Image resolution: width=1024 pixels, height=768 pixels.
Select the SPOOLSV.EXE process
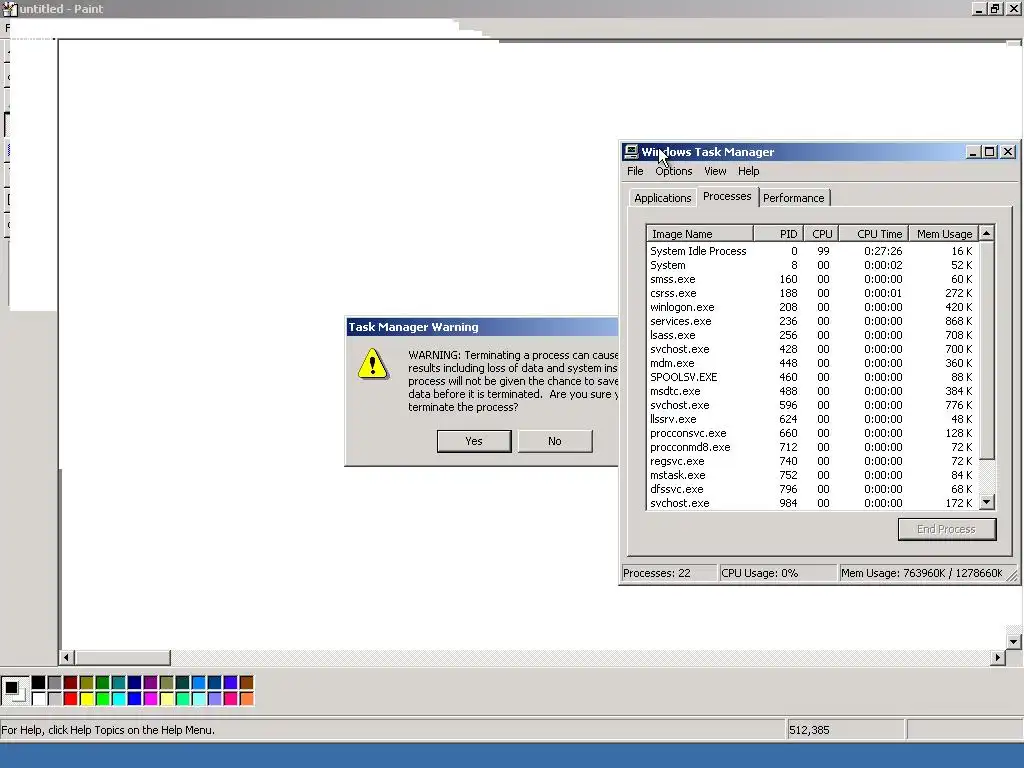coord(812,377)
